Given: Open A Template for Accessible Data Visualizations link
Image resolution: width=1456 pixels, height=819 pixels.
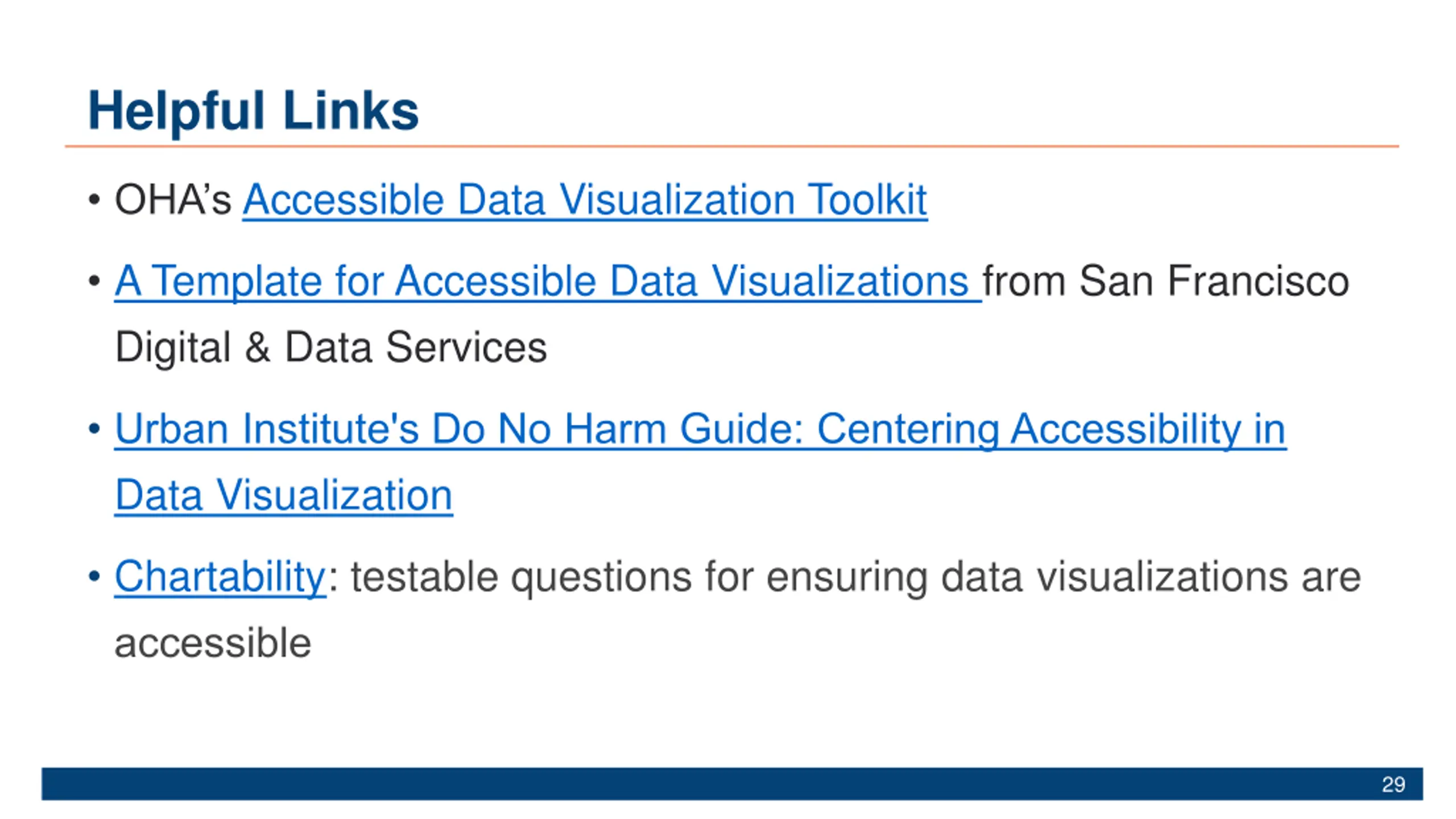Looking at the screenshot, I should 548,281.
